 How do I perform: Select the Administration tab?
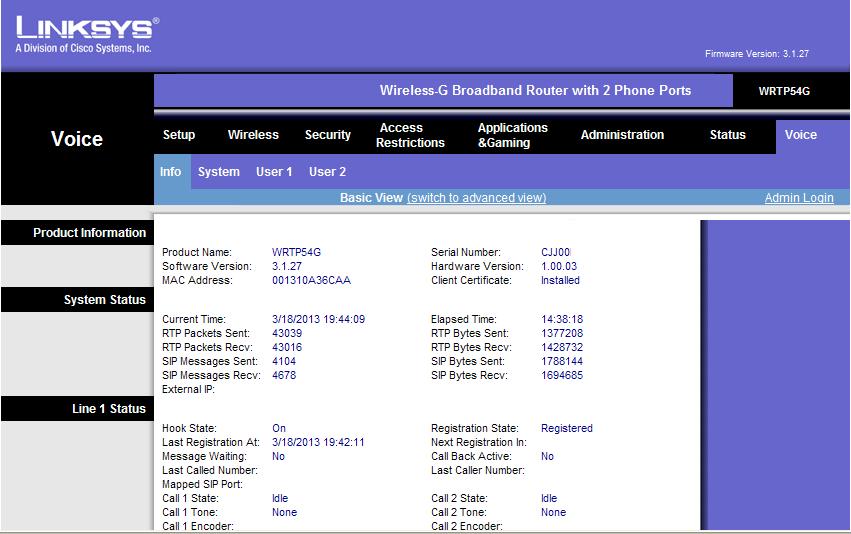pos(622,135)
